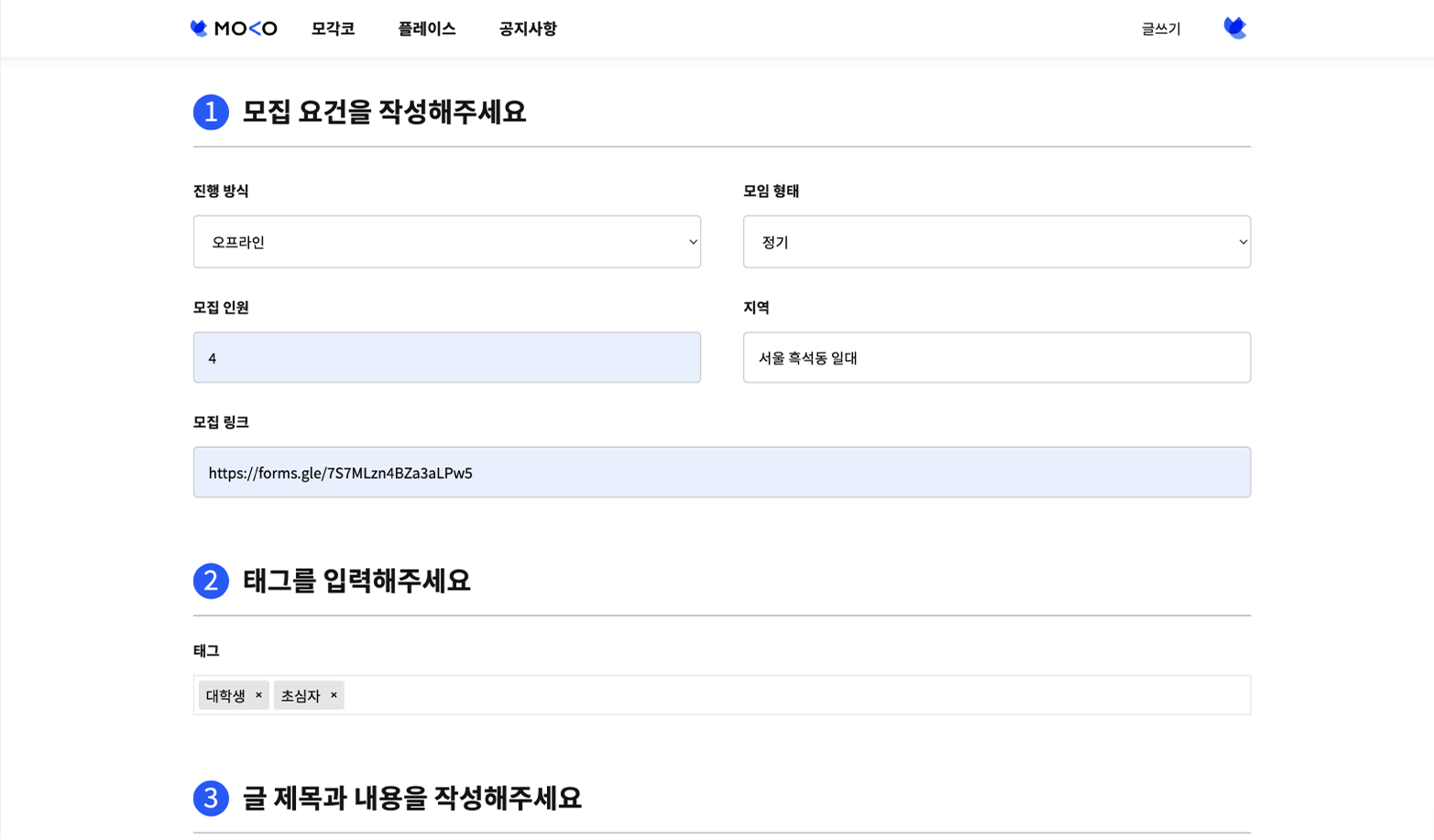Click the MOCO logo in header
The height and width of the screenshot is (840, 1434).
click(234, 28)
